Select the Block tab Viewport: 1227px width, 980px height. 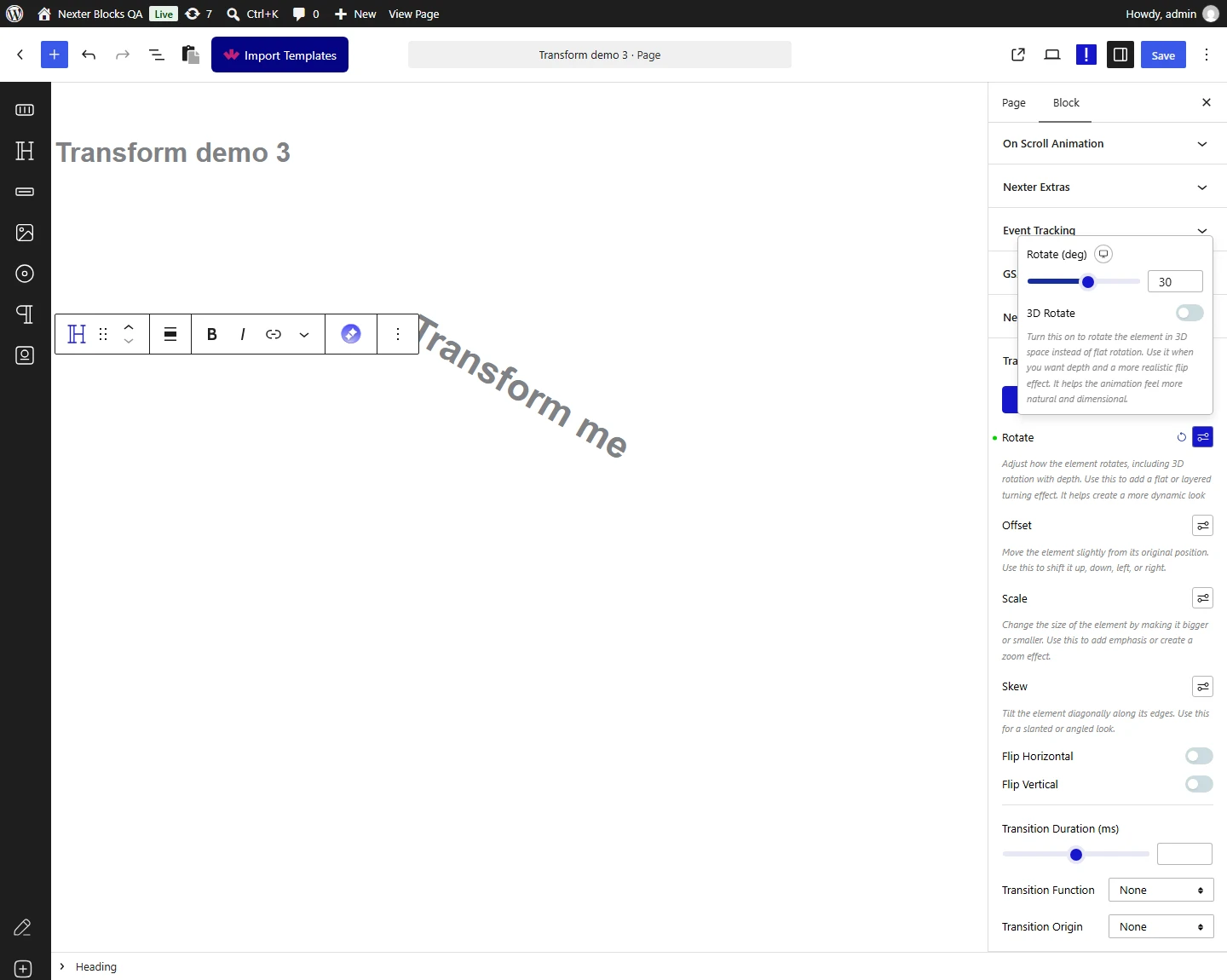click(x=1065, y=103)
